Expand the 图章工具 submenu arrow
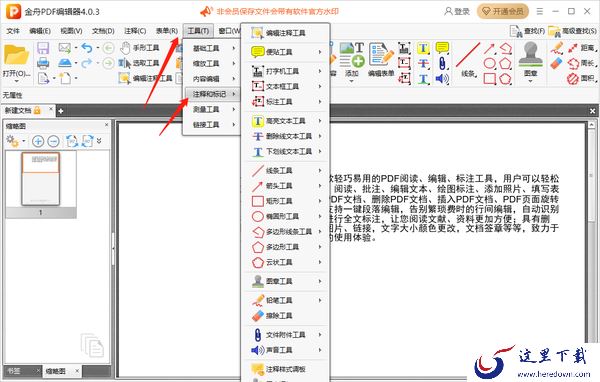 coord(320,281)
